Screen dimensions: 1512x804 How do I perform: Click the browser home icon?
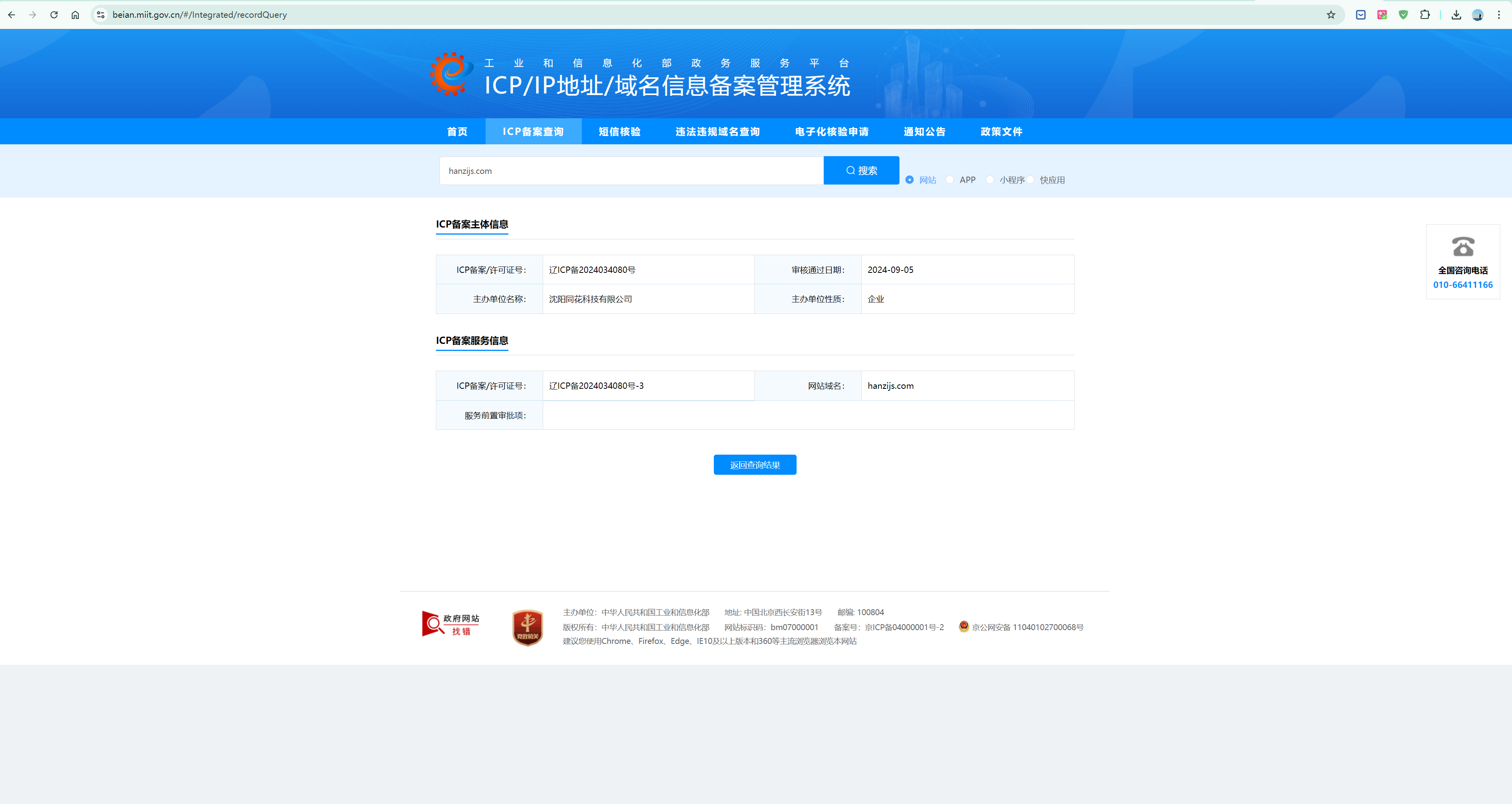click(75, 15)
